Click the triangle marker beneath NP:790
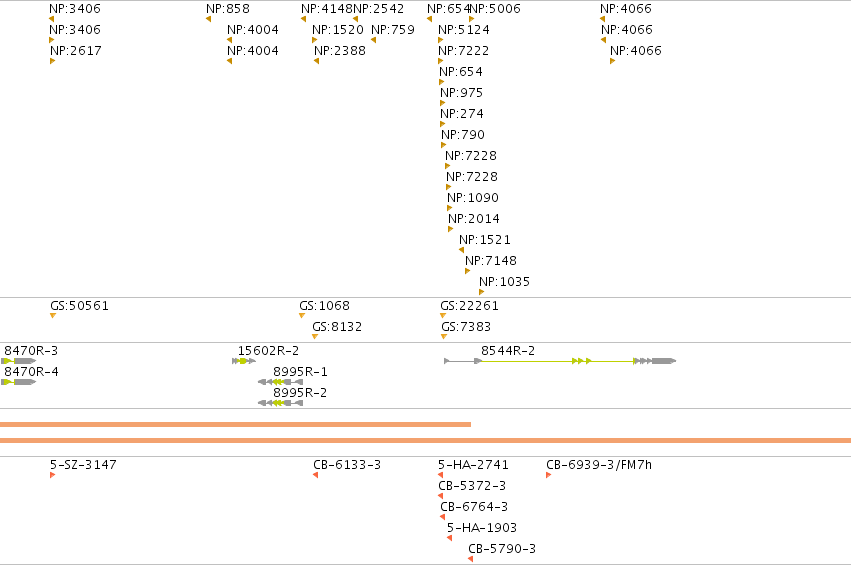The image size is (851, 565). click(443, 145)
